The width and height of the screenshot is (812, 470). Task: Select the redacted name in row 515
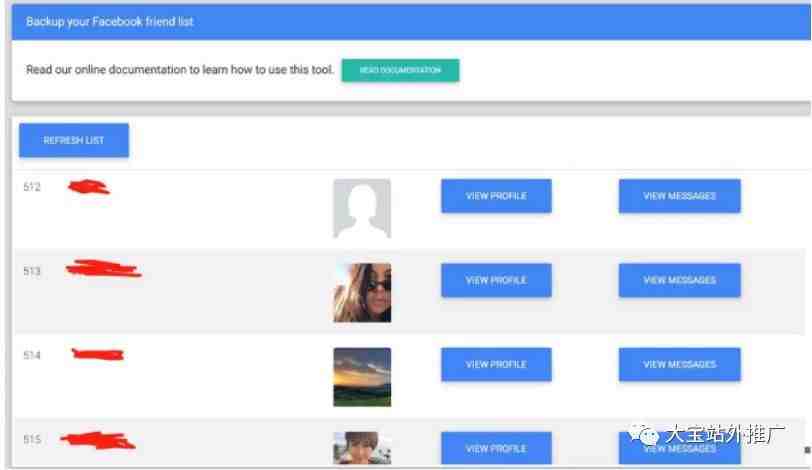click(x=98, y=440)
